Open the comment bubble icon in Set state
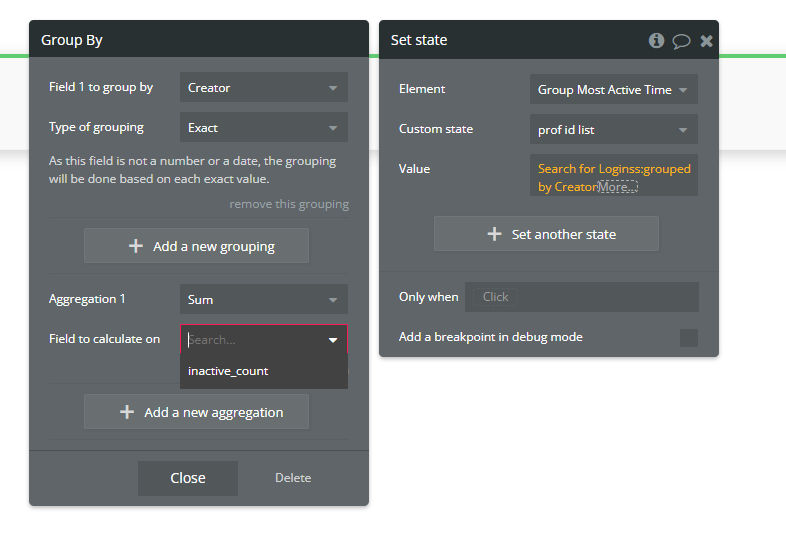786x540 pixels. 681,41
